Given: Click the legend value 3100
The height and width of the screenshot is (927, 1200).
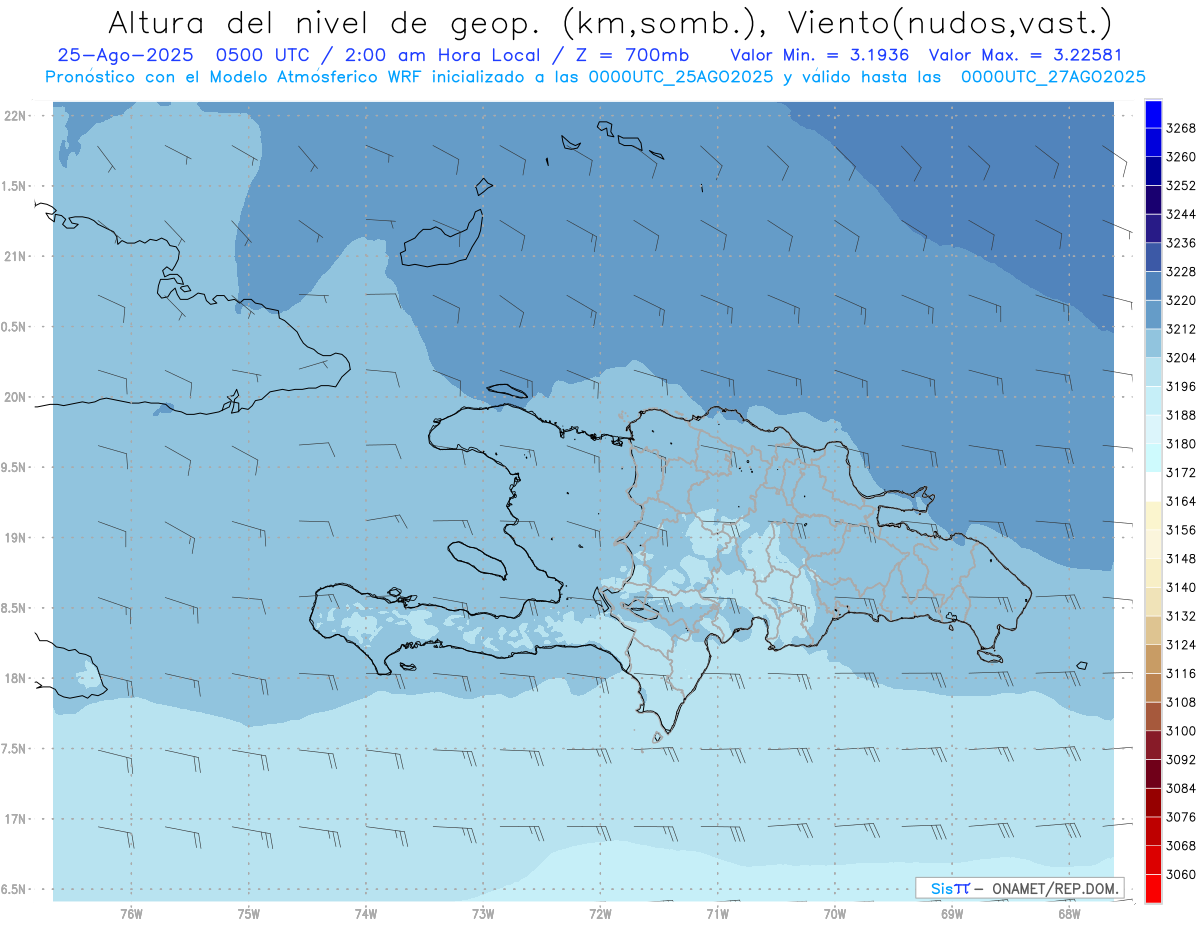Looking at the screenshot, I should tap(1181, 731).
